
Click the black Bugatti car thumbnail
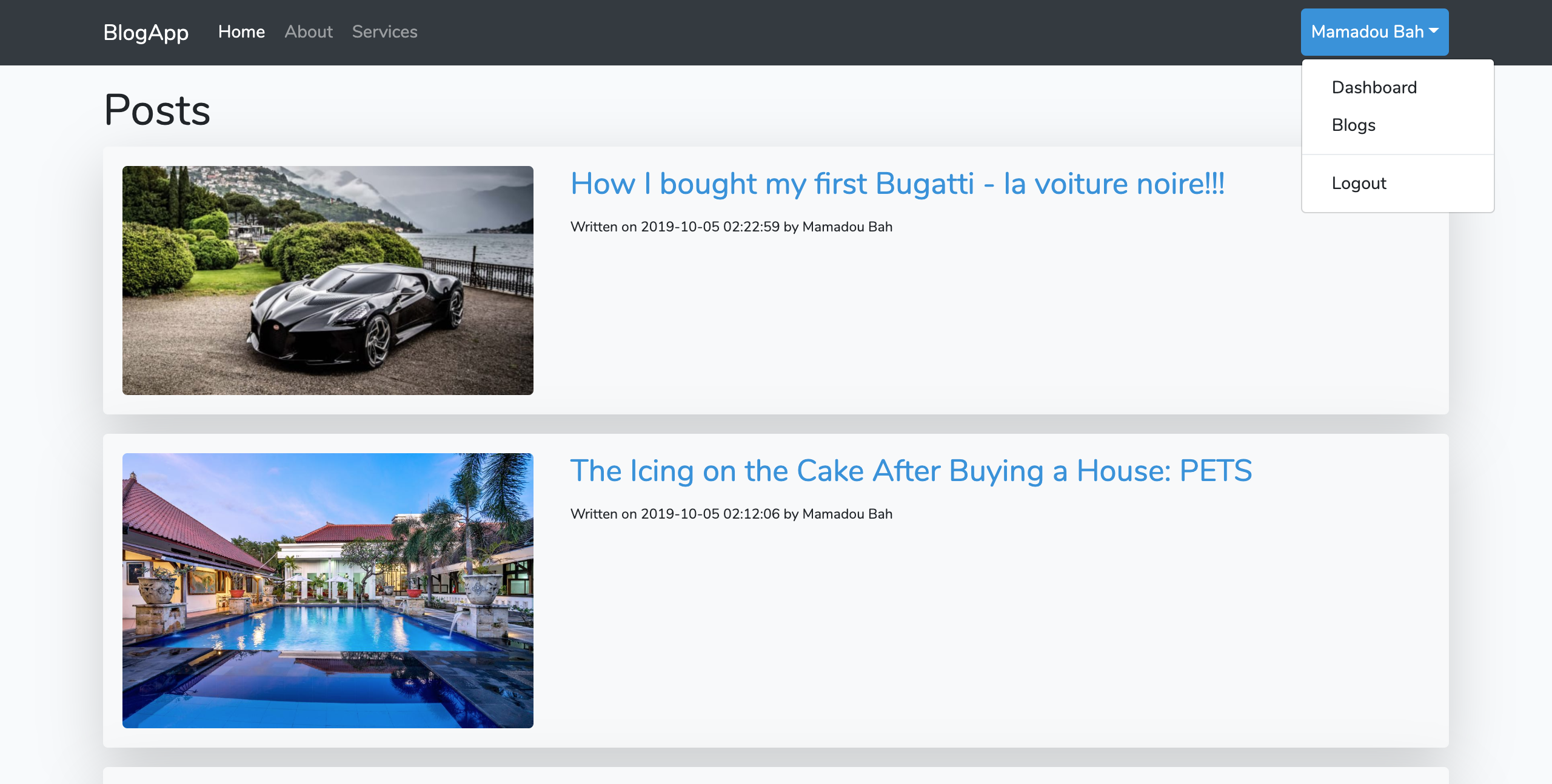[x=327, y=280]
